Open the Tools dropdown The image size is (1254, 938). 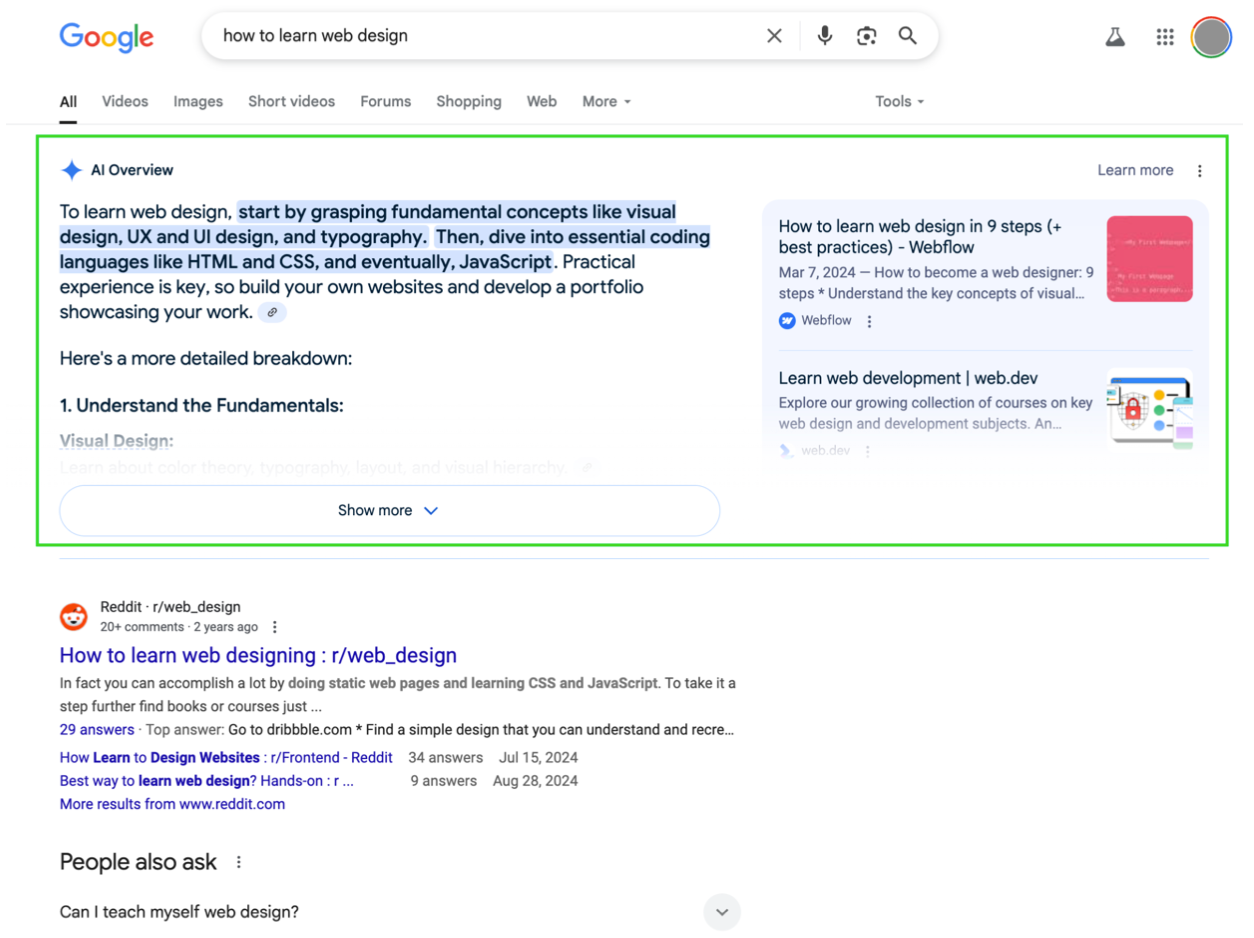click(897, 101)
